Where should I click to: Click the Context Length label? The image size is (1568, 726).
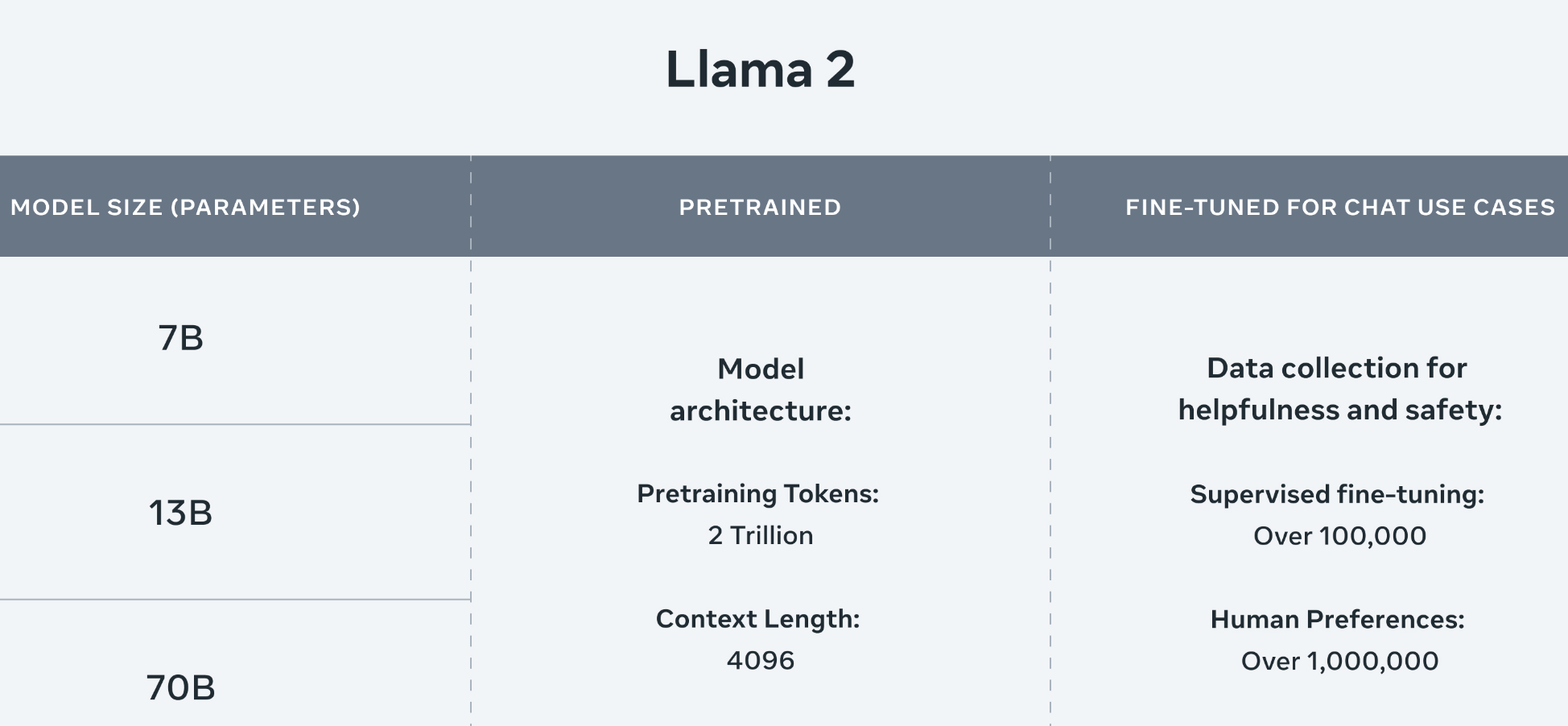point(757,619)
